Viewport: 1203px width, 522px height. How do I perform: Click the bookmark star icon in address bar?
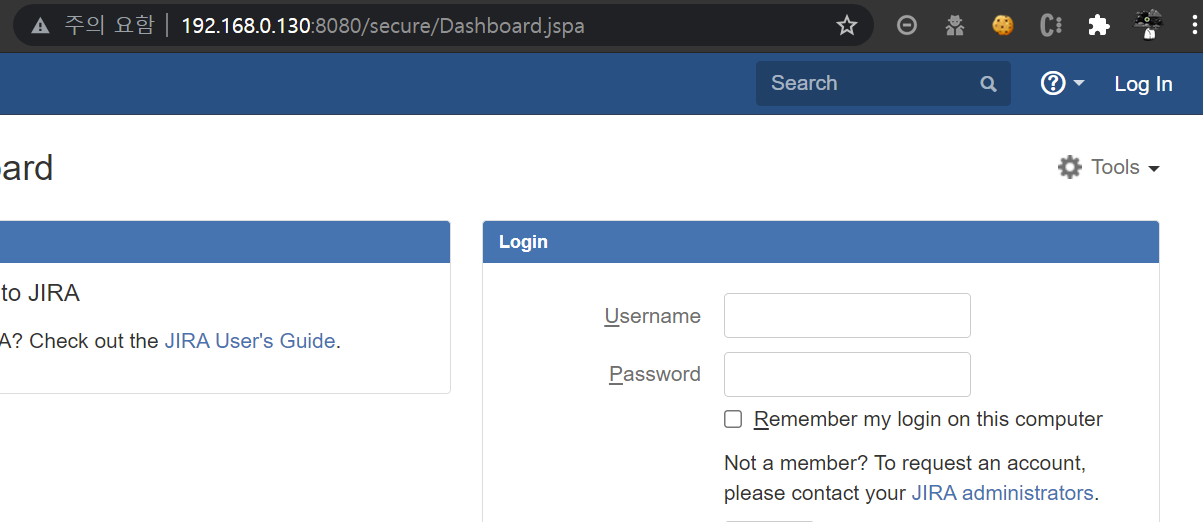(x=847, y=26)
